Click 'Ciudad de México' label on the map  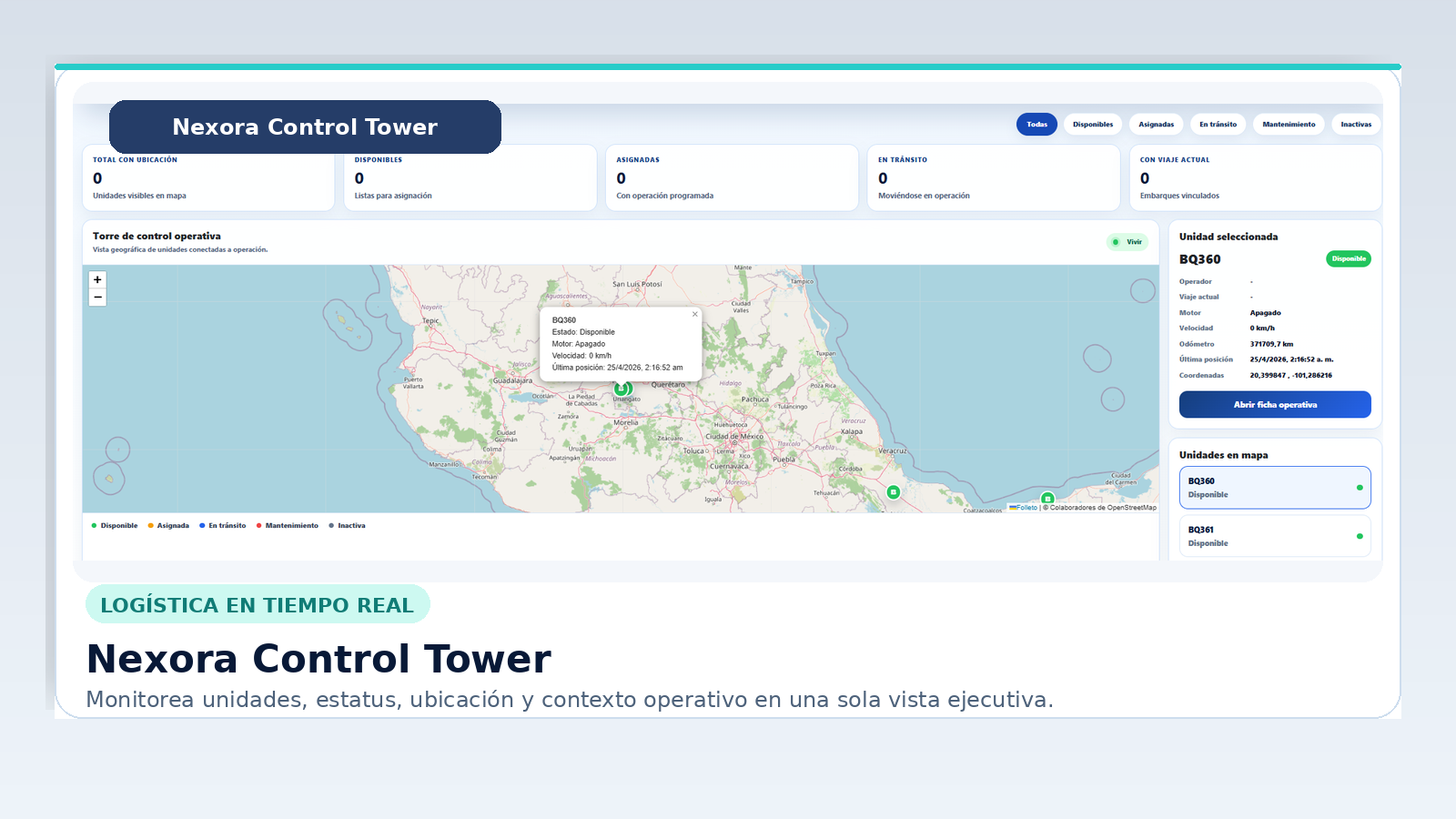[734, 436]
